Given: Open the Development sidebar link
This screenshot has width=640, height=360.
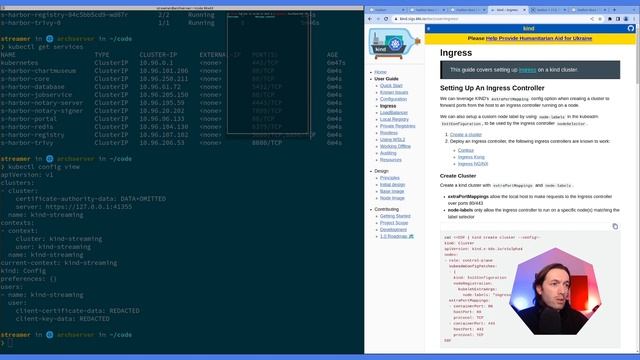Looking at the screenshot, I should pyautogui.click(x=393, y=230).
